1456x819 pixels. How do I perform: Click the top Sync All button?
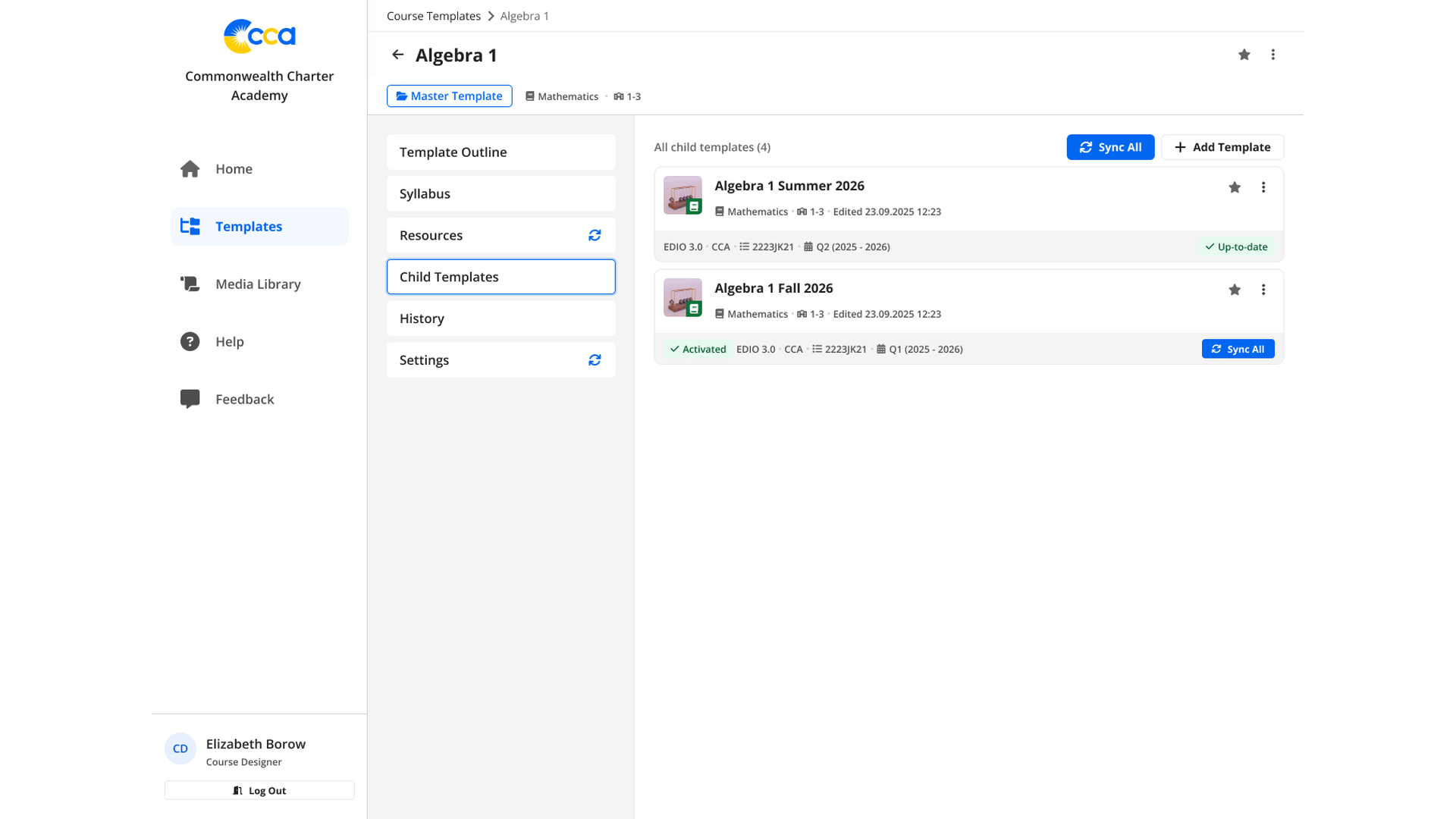point(1110,147)
